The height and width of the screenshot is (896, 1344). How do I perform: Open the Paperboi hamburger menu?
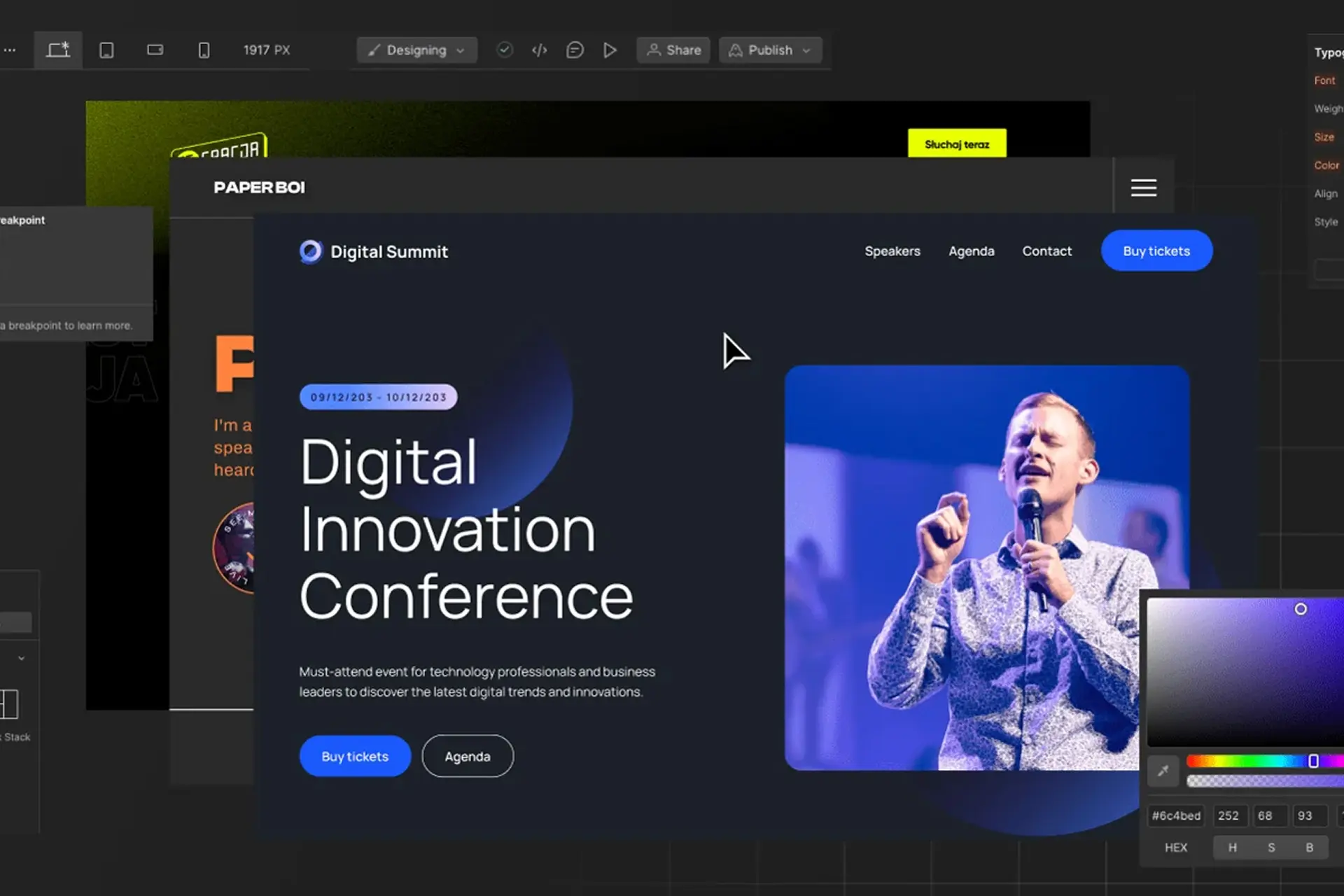[x=1143, y=188]
